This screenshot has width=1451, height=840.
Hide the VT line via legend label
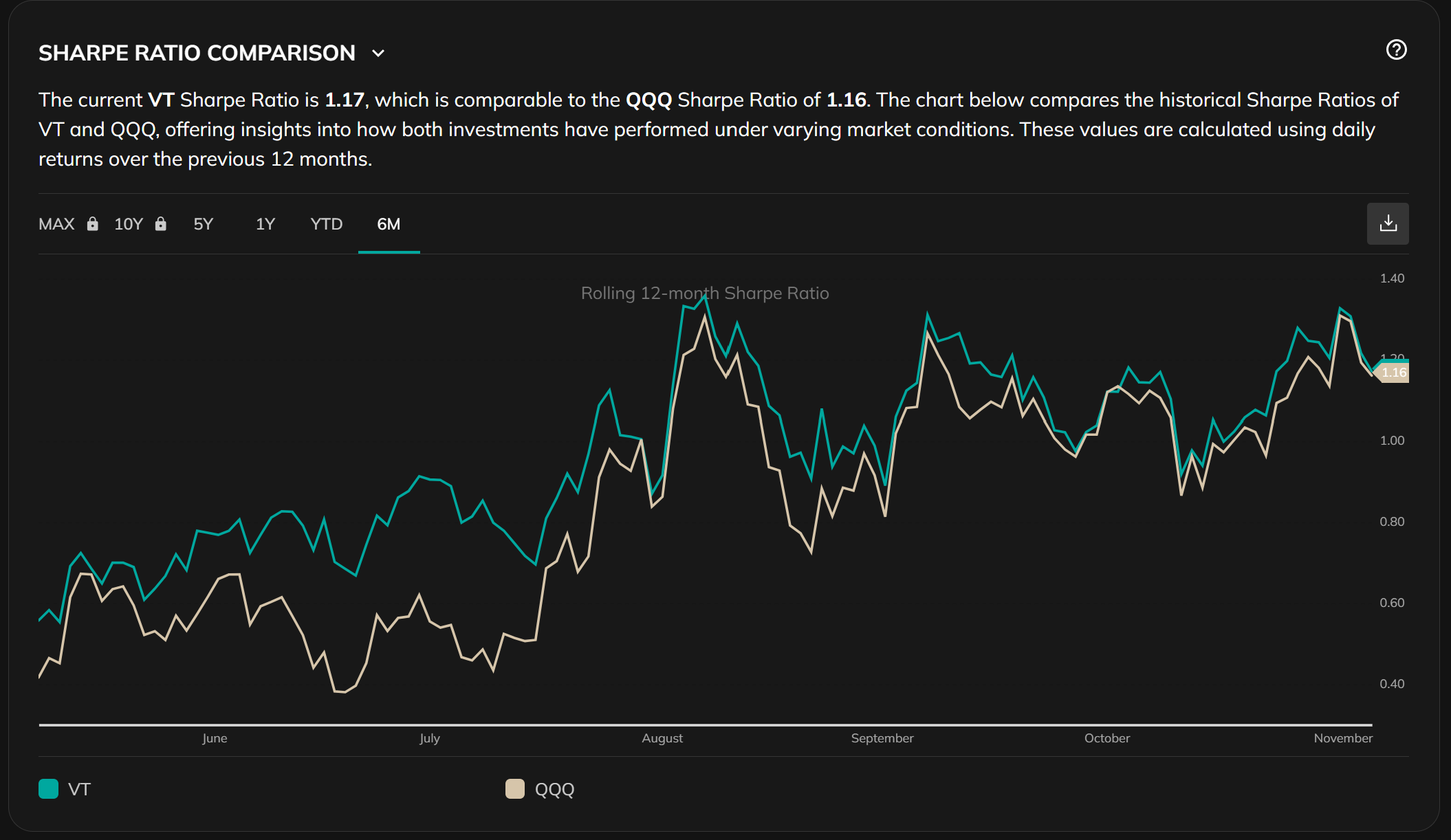click(80, 789)
